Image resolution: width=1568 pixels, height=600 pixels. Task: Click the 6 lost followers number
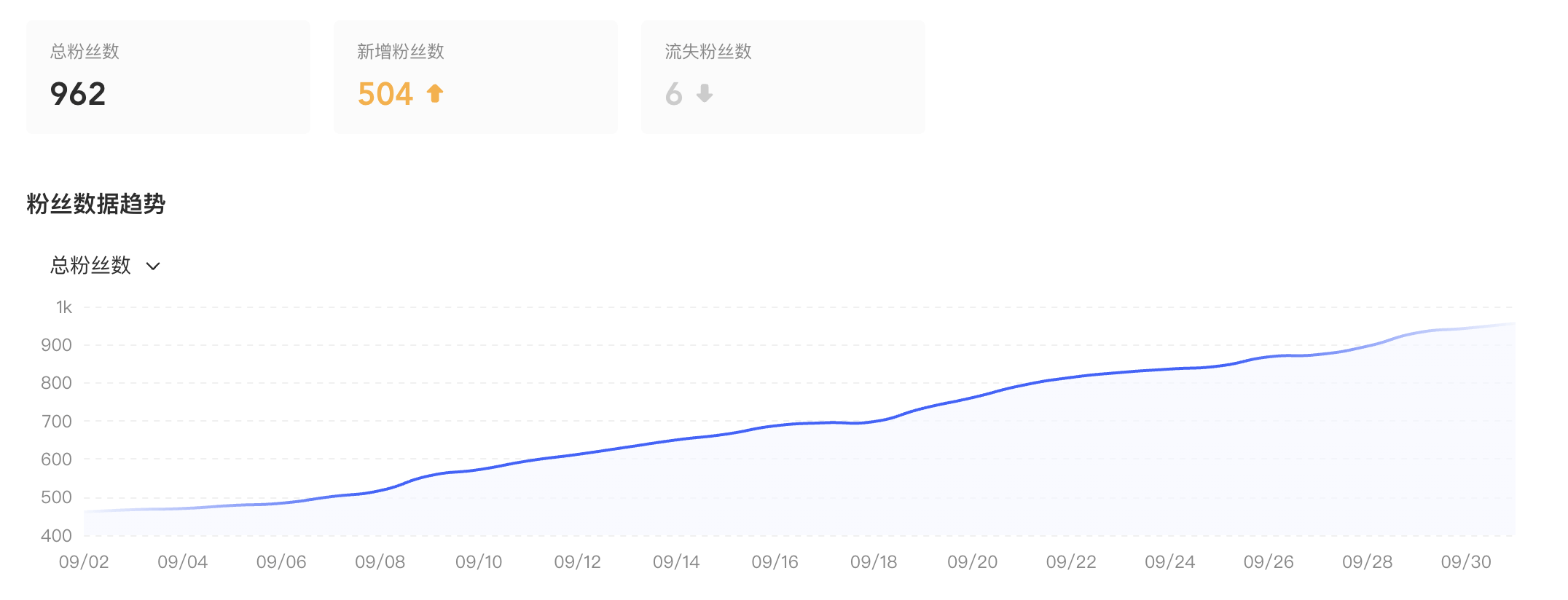point(673,94)
